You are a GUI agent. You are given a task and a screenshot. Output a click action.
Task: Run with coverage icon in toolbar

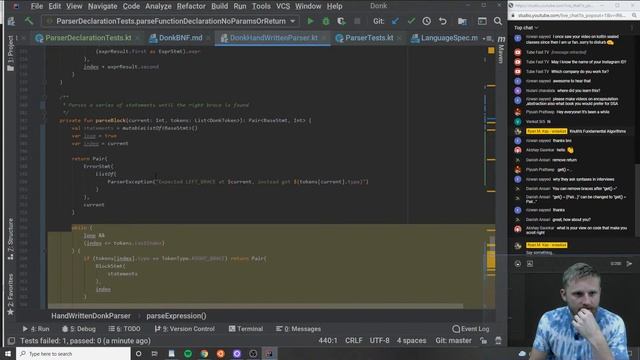(x=341, y=21)
